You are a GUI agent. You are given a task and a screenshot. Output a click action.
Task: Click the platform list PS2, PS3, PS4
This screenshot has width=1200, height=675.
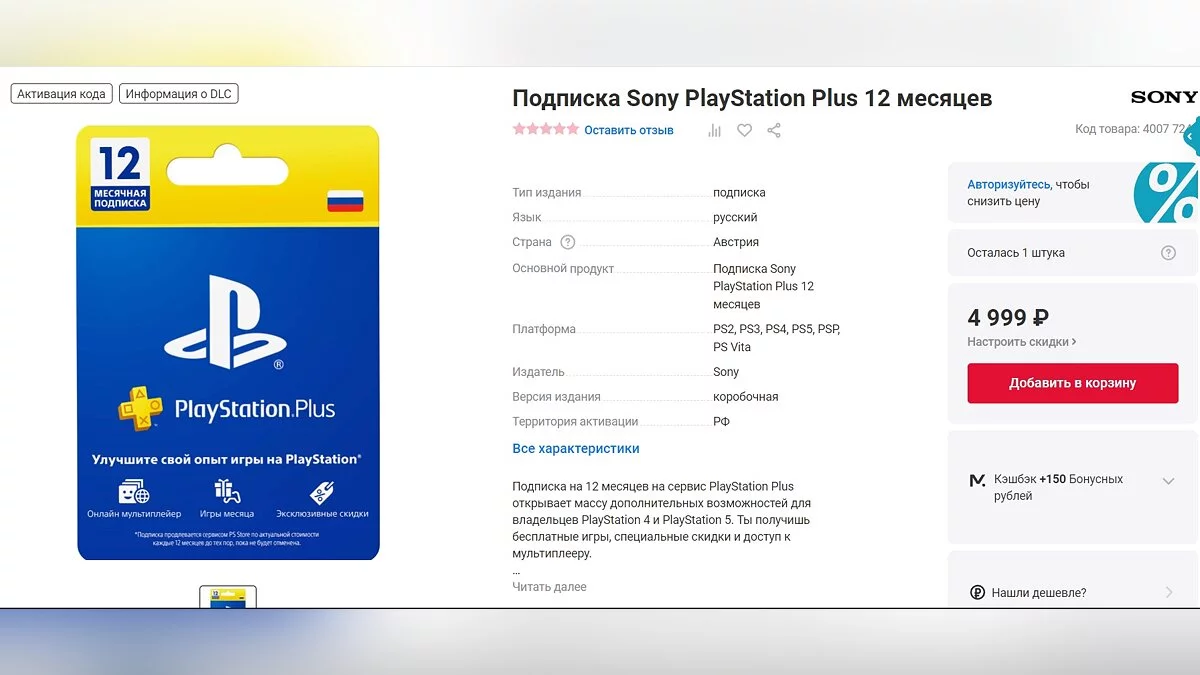pos(776,338)
